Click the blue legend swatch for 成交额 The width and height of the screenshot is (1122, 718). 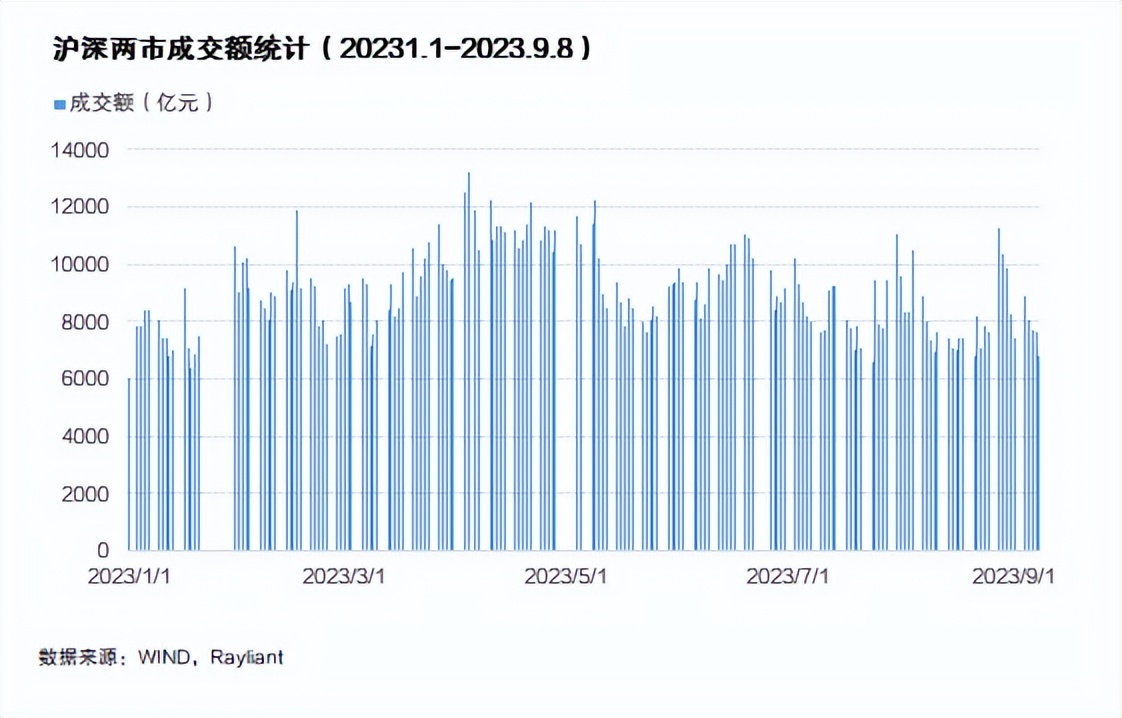click(60, 105)
